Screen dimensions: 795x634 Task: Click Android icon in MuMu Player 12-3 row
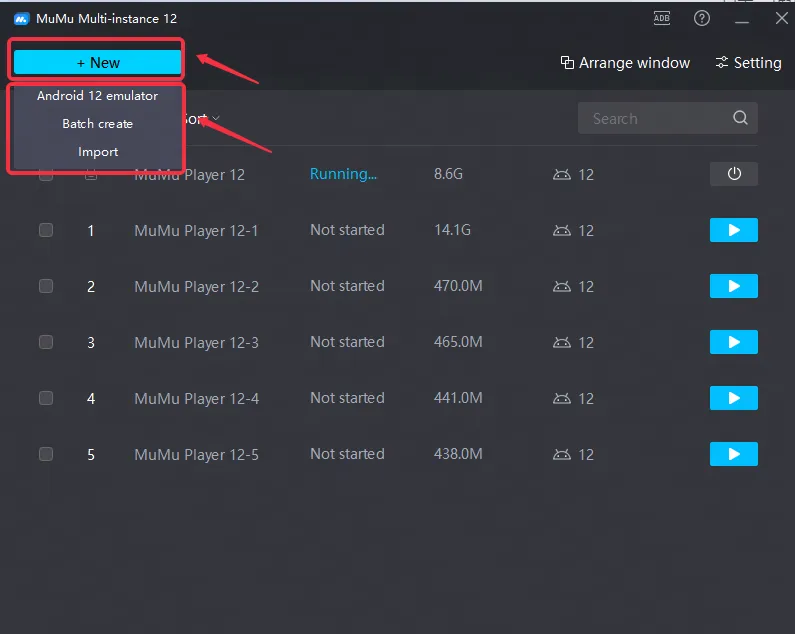point(562,342)
